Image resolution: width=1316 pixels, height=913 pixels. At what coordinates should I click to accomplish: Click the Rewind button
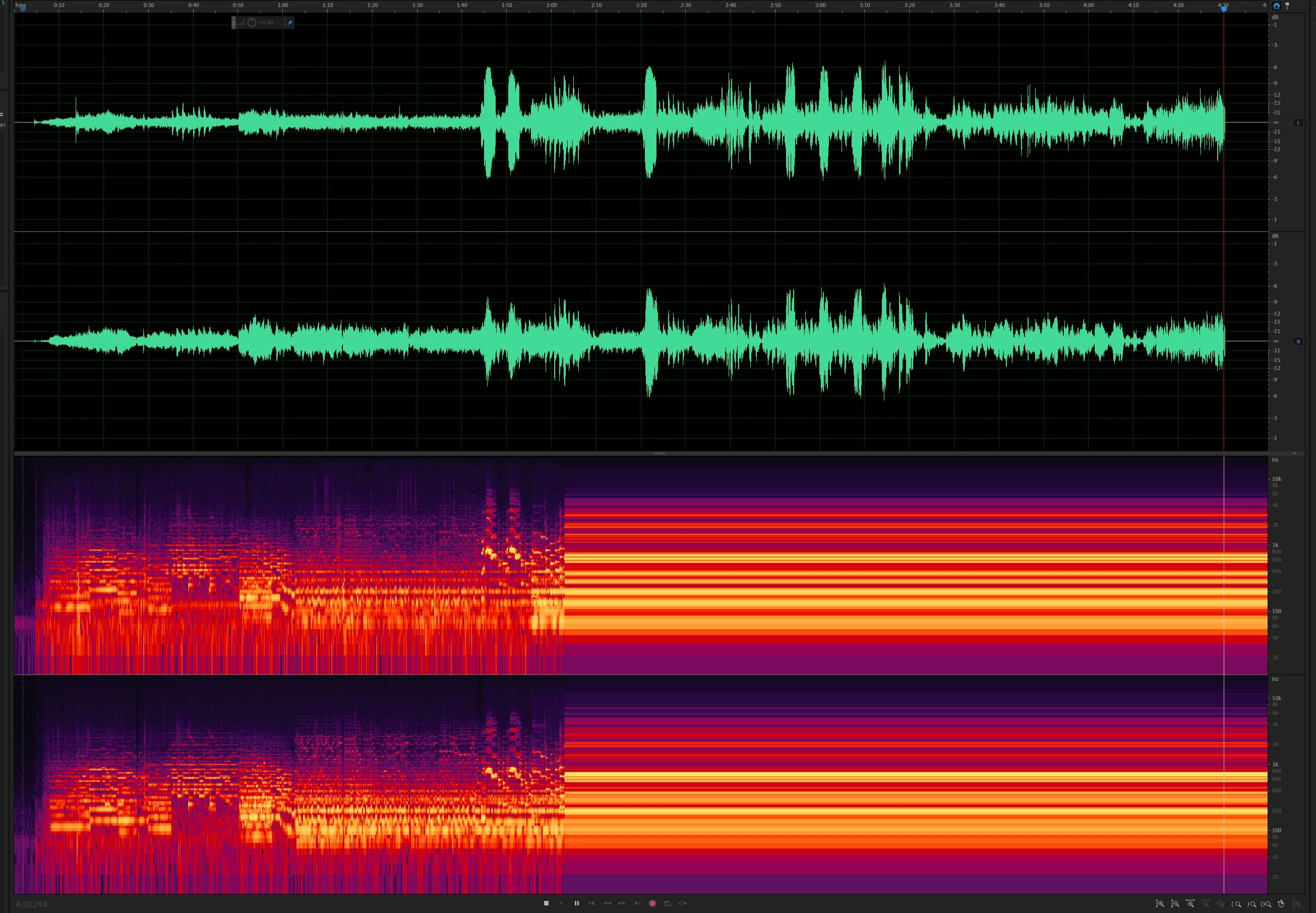pos(607,903)
